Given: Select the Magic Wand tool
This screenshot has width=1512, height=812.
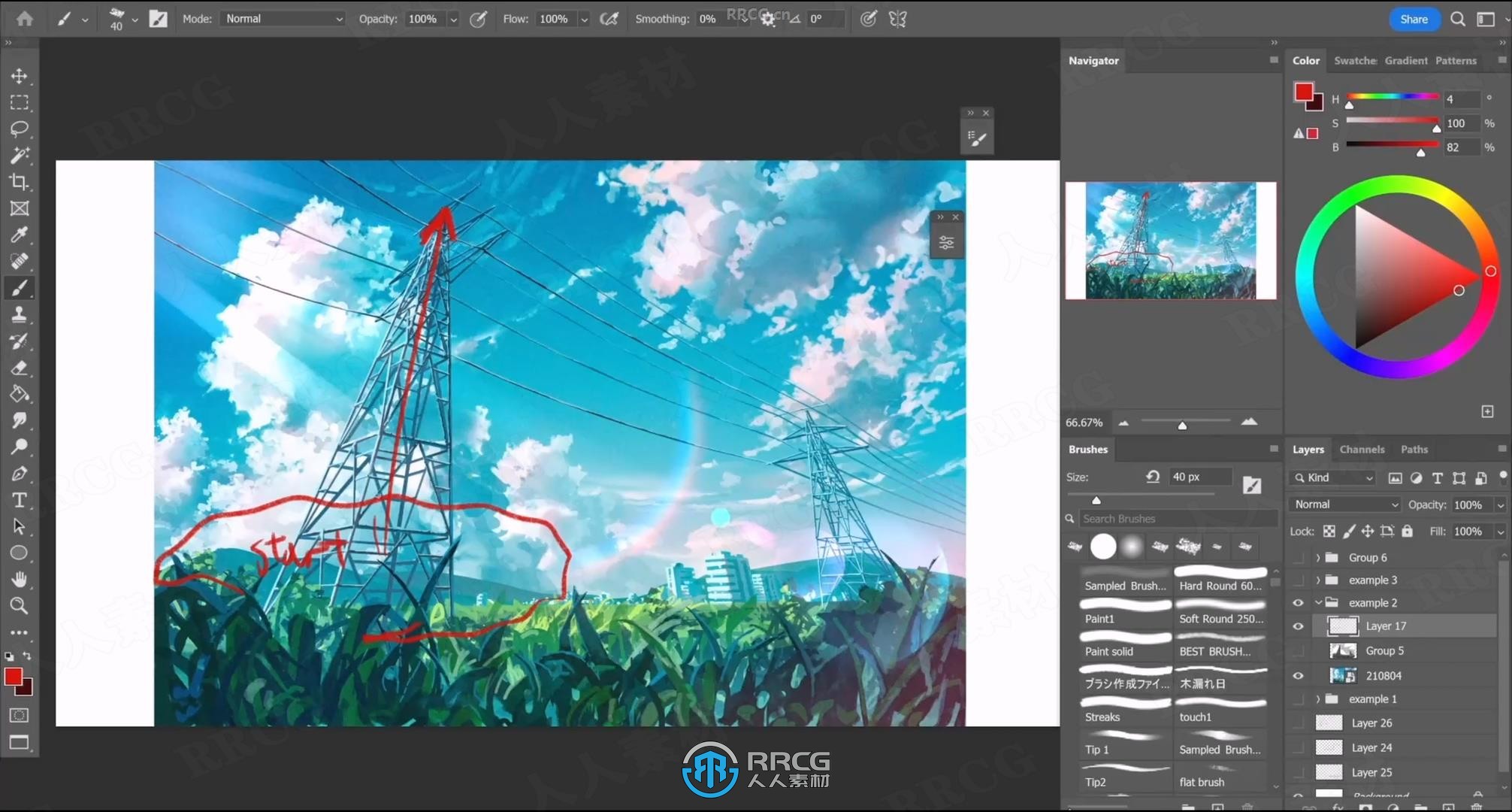Looking at the screenshot, I should pos(20,155).
